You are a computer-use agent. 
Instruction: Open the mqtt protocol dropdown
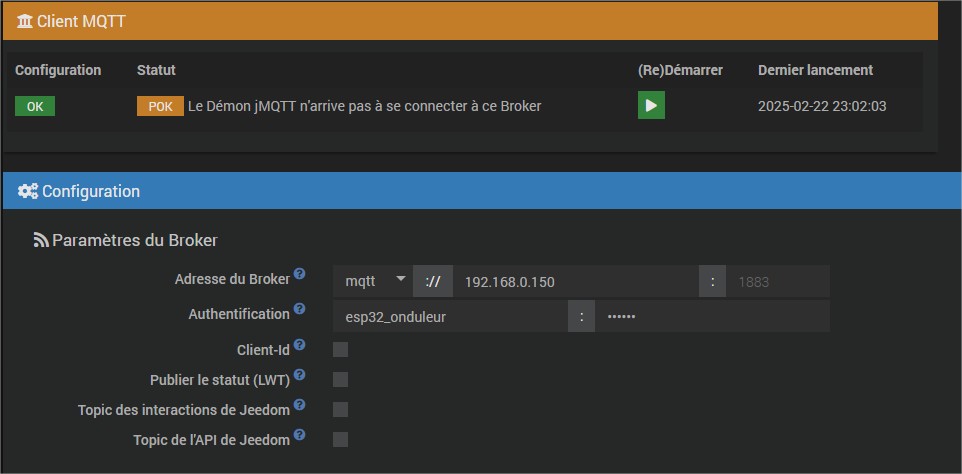(x=374, y=281)
